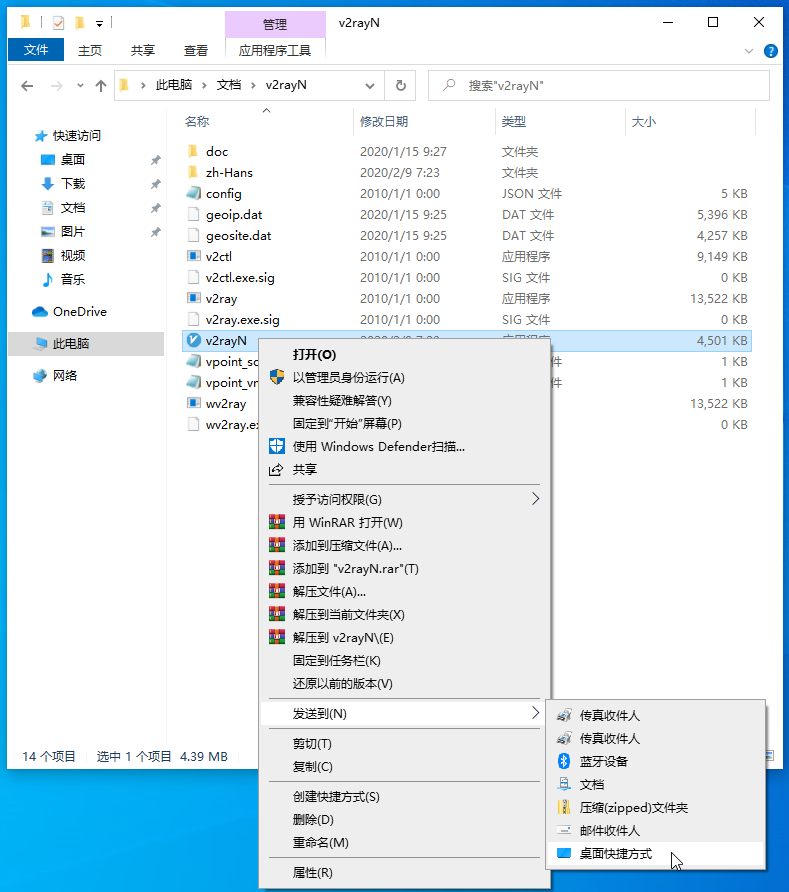Image resolution: width=789 pixels, height=892 pixels.
Task: Select the doc folder
Action: (217, 152)
